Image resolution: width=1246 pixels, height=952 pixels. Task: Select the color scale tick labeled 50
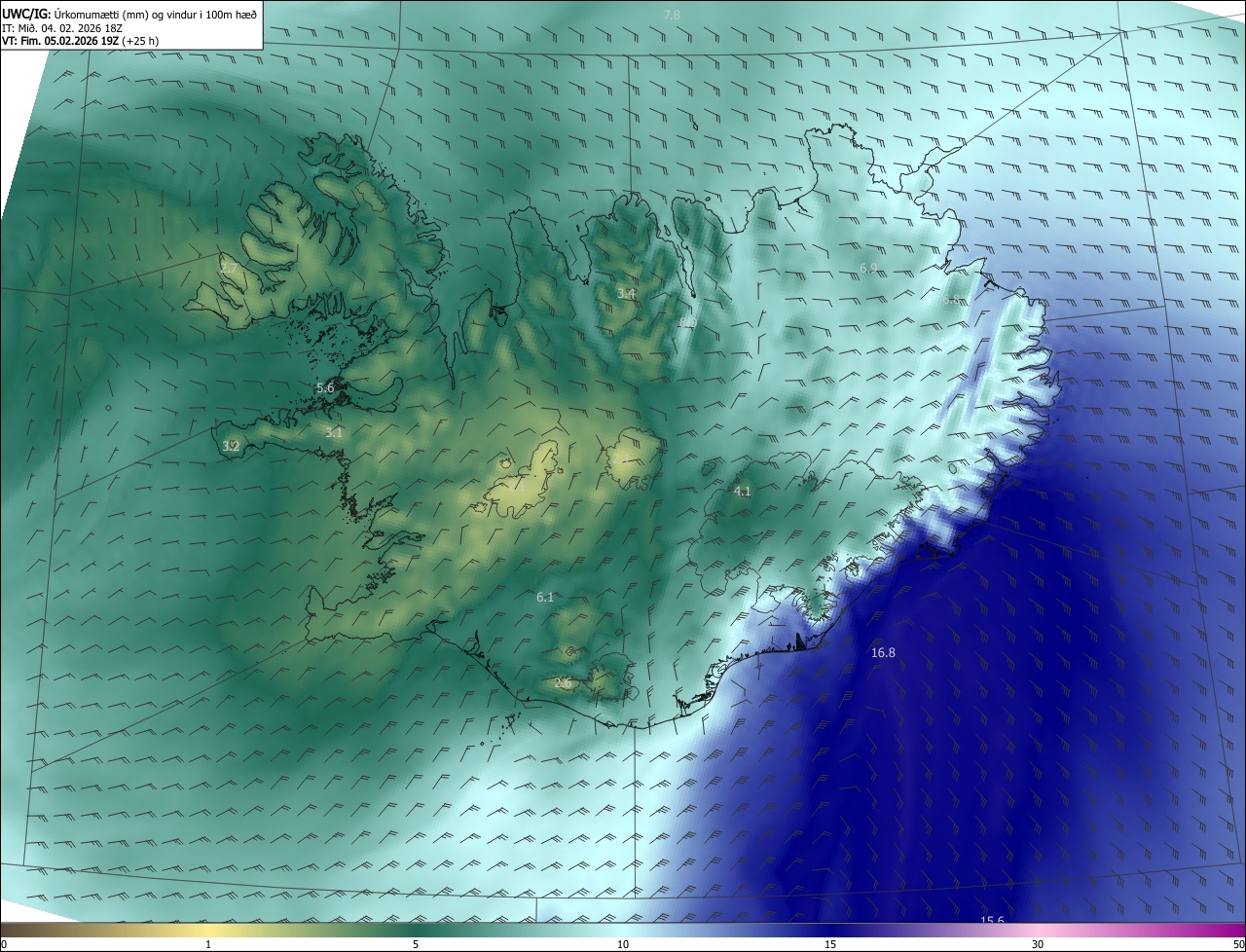[x=1239, y=944]
